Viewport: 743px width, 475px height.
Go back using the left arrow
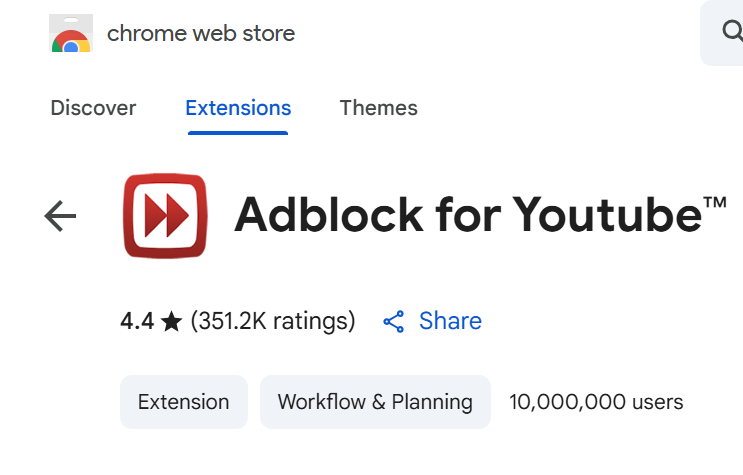point(61,216)
